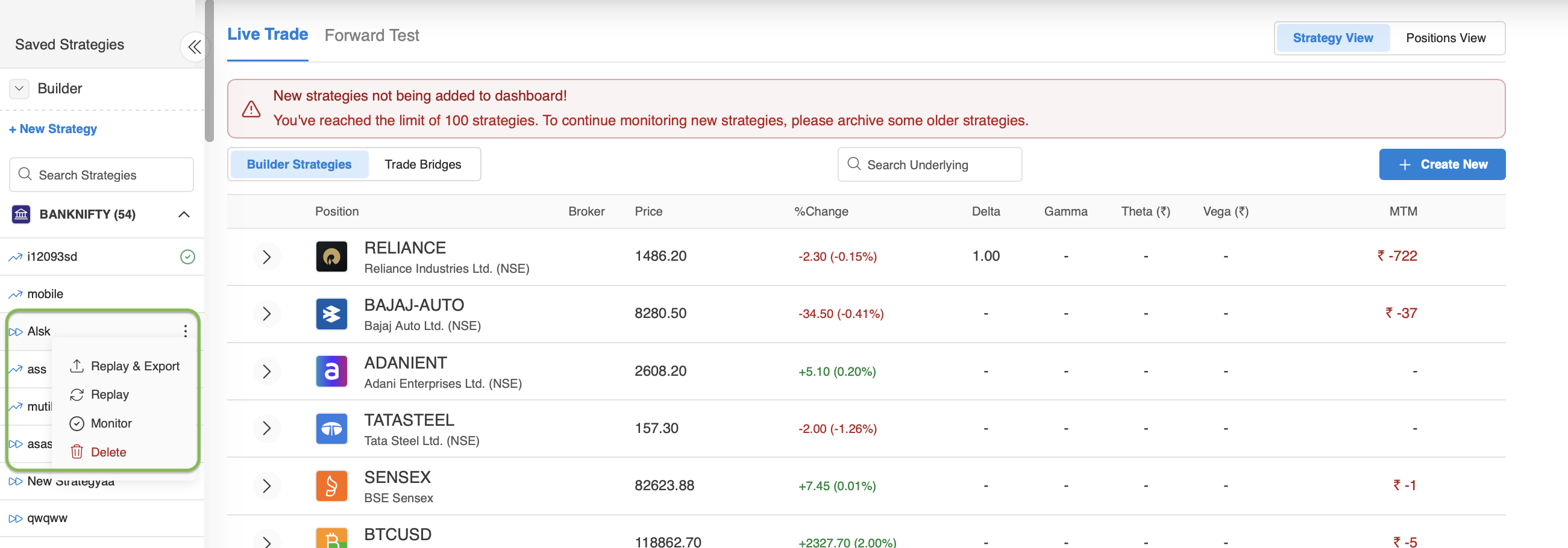Focus the Search Underlying field

[x=929, y=164]
